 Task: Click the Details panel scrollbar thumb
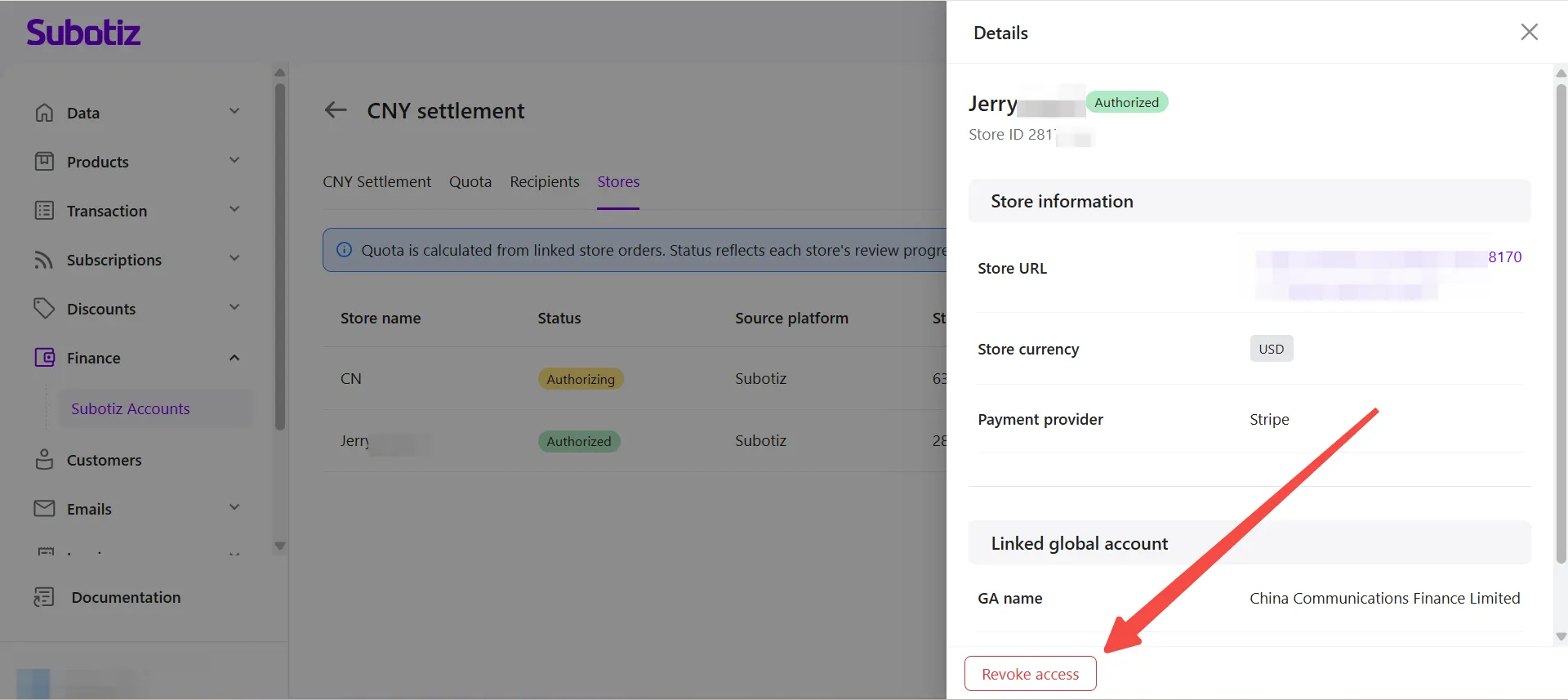pyautogui.click(x=1561, y=323)
